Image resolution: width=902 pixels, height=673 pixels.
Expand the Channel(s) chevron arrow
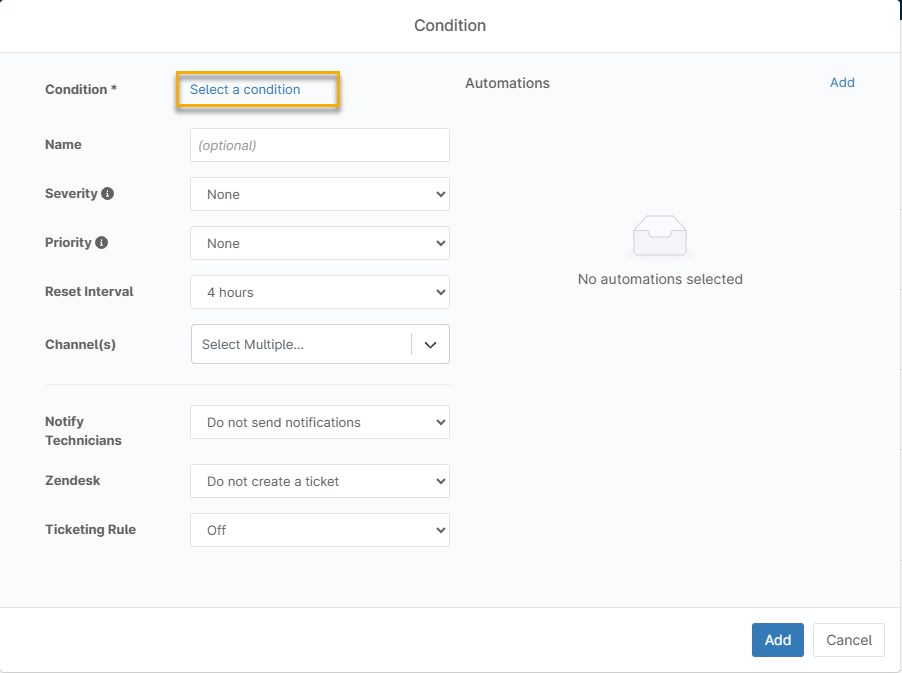point(430,345)
